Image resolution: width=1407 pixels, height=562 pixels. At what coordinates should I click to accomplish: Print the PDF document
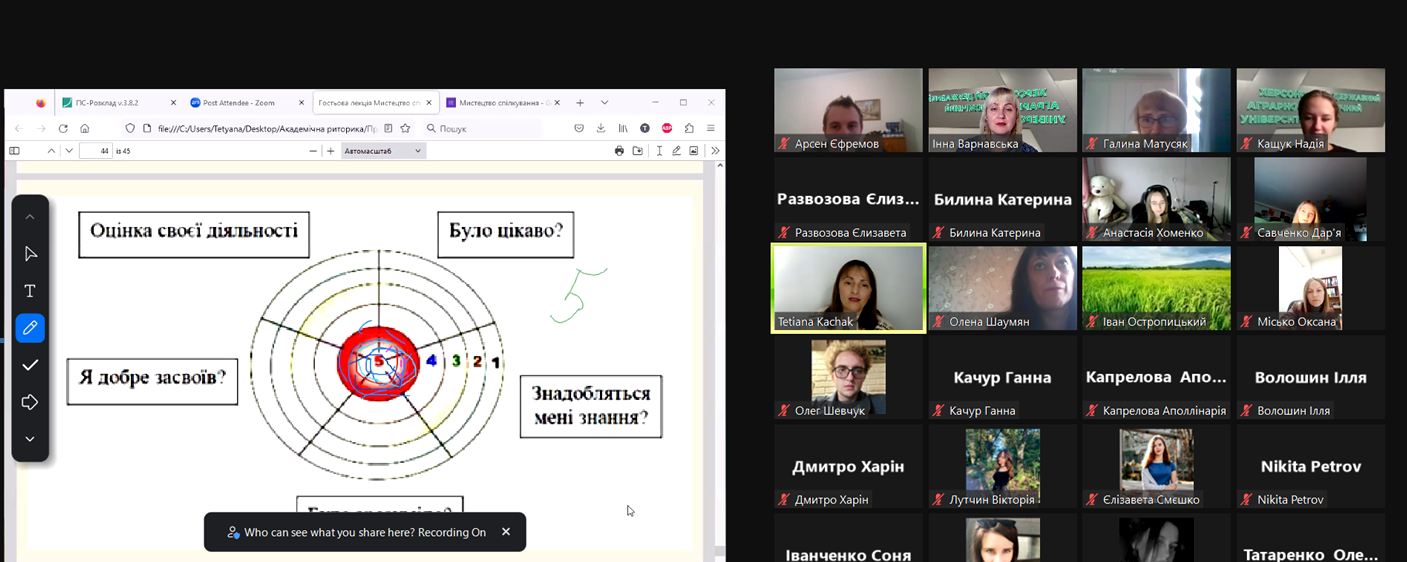pyautogui.click(x=619, y=151)
